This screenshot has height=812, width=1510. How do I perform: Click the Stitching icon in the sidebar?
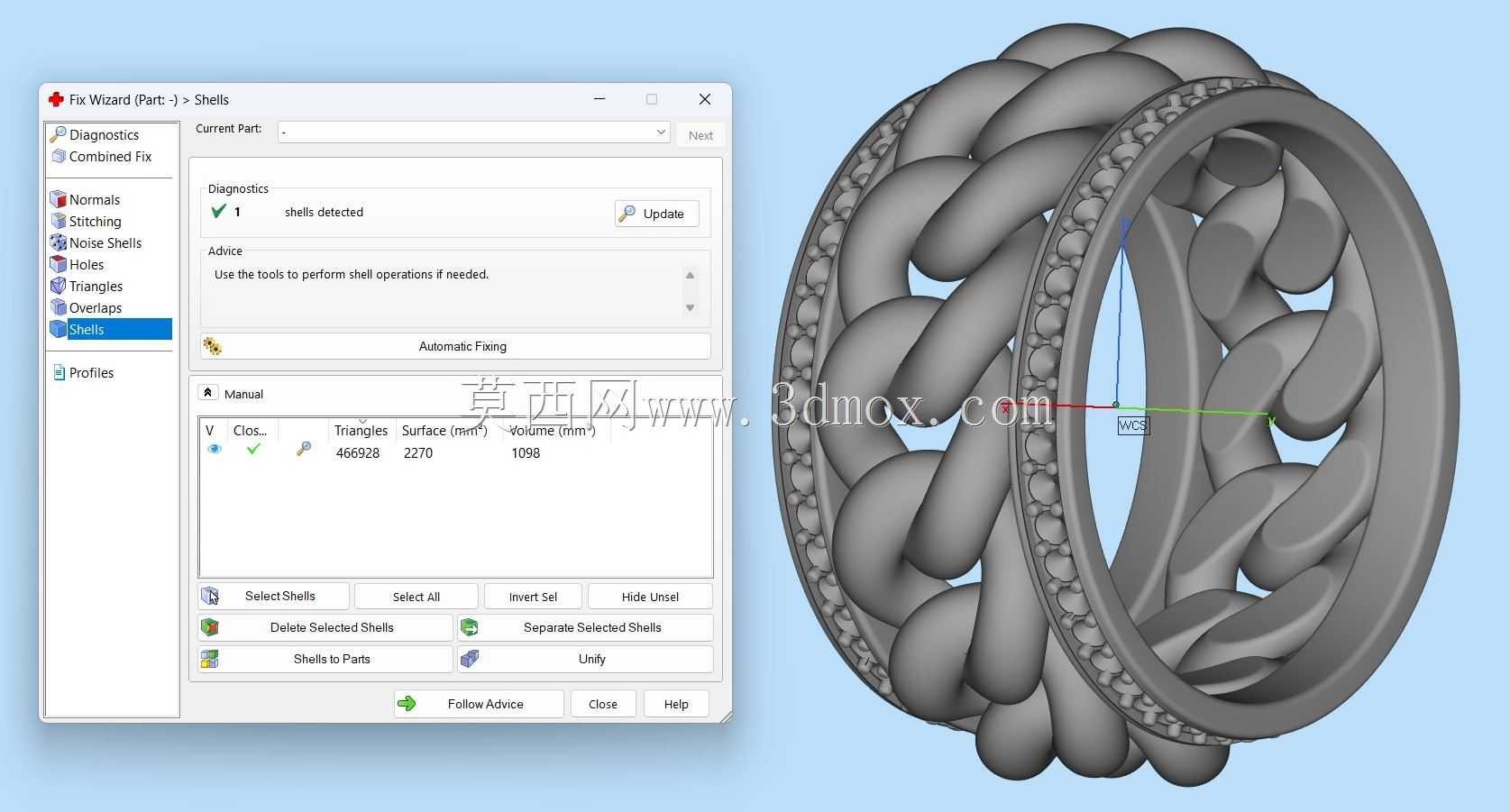[59, 222]
